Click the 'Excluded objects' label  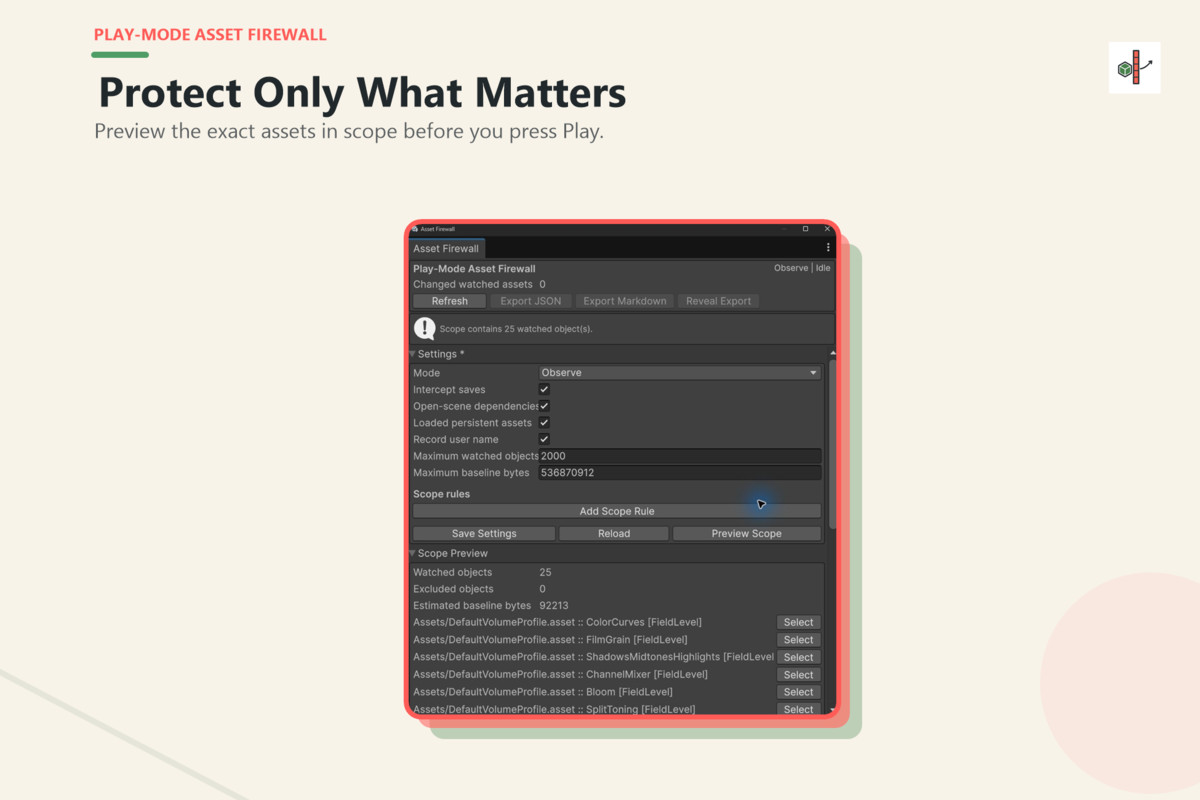[453, 589]
